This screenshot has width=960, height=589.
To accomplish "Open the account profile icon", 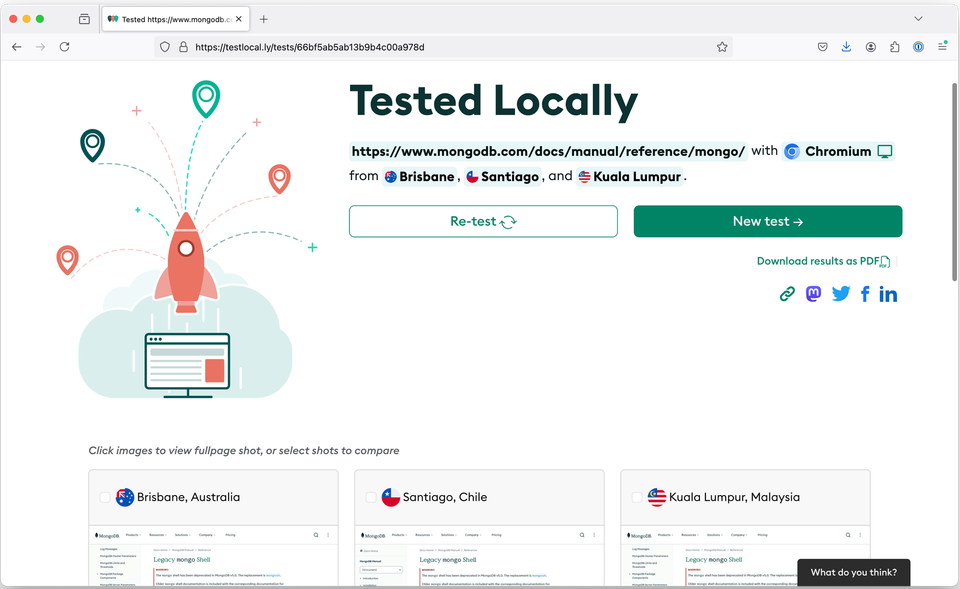I will [871, 47].
